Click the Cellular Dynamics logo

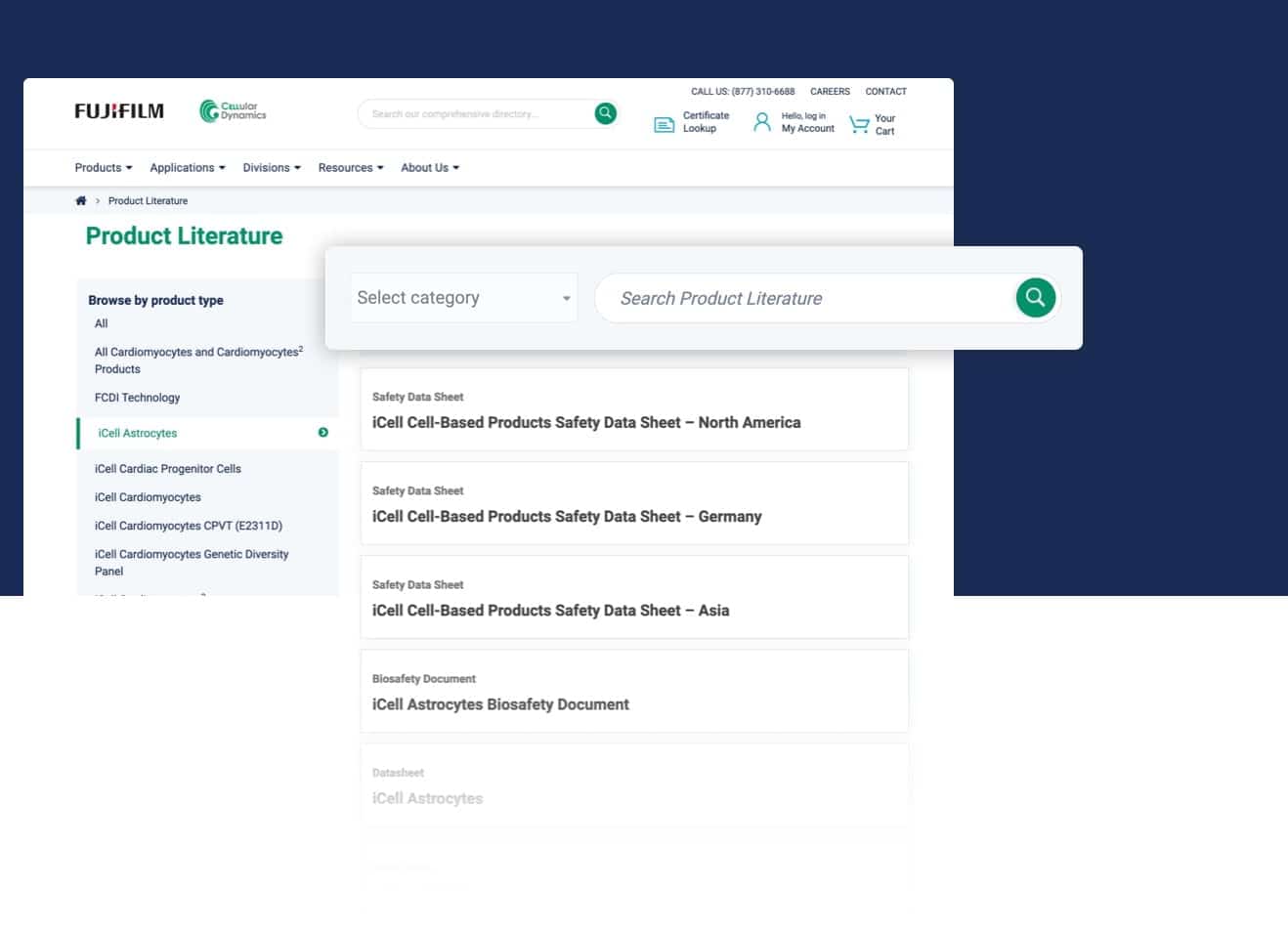pyautogui.click(x=233, y=111)
